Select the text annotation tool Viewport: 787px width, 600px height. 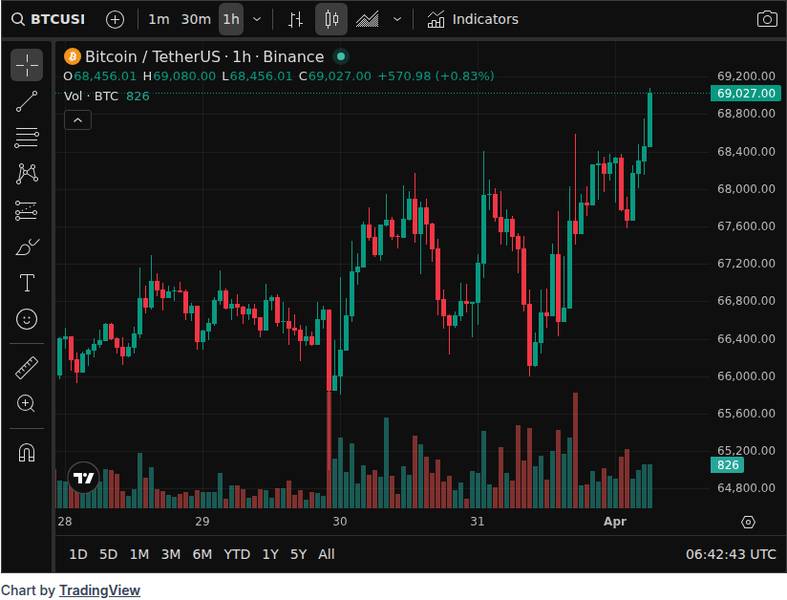tap(27, 283)
